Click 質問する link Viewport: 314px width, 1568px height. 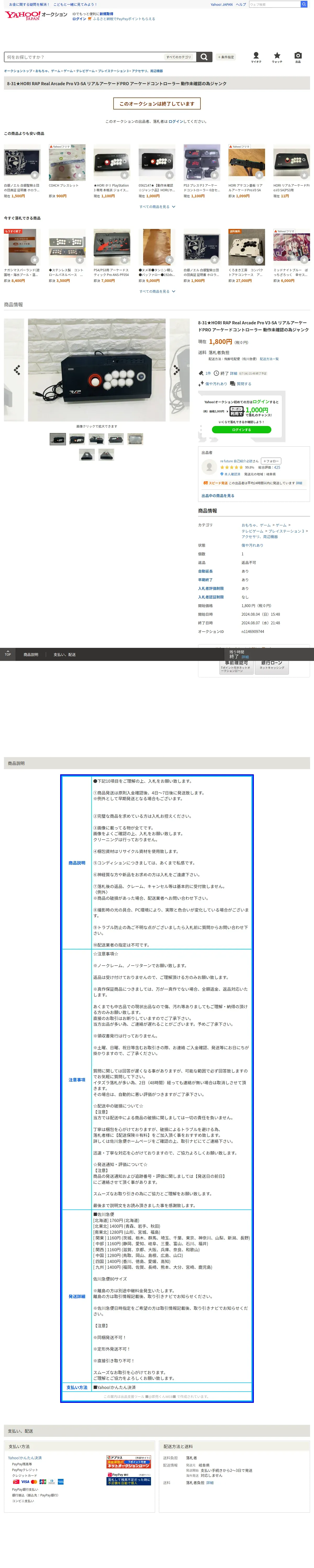[x=244, y=384]
